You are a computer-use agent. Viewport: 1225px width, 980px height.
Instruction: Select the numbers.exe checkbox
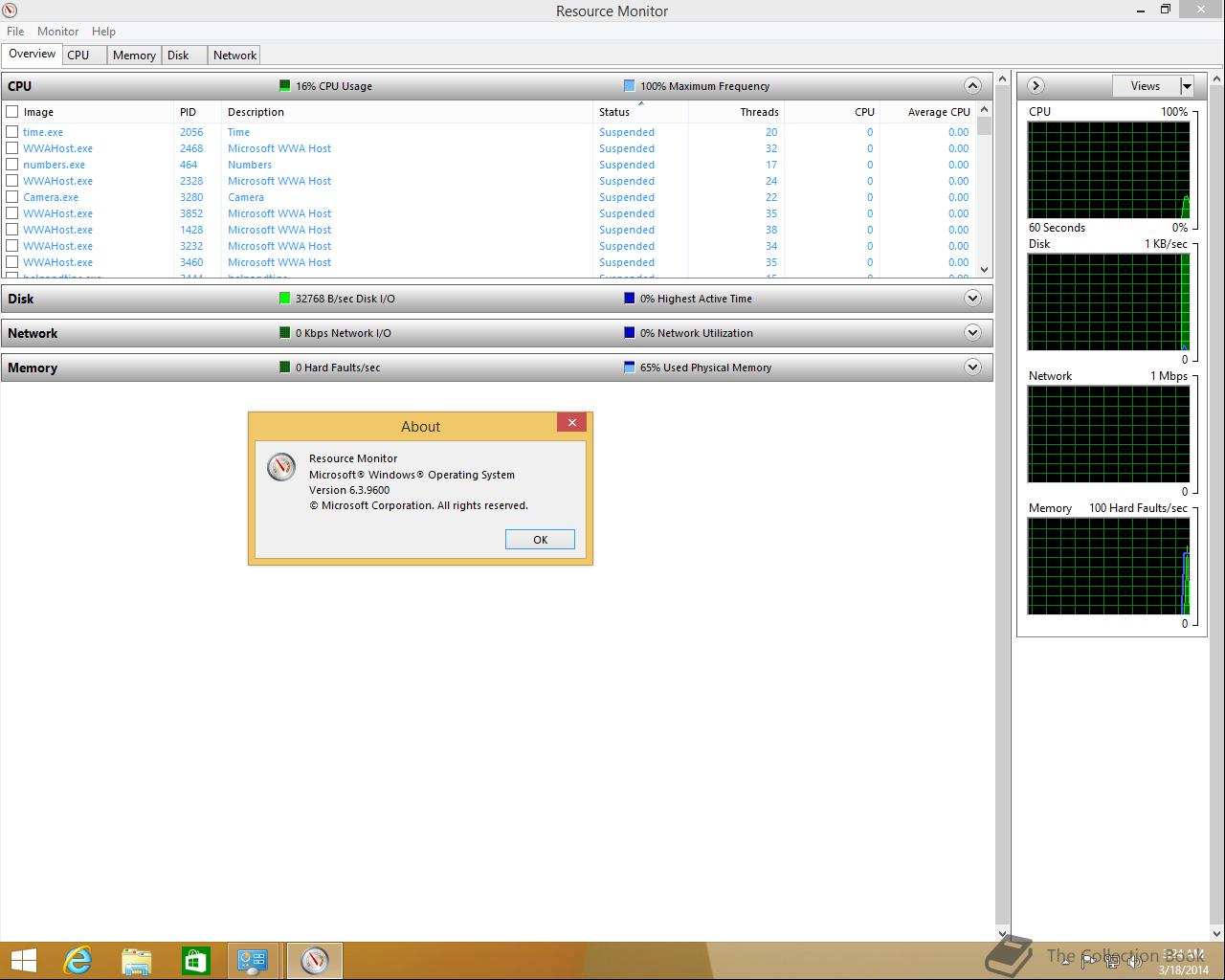[12, 165]
